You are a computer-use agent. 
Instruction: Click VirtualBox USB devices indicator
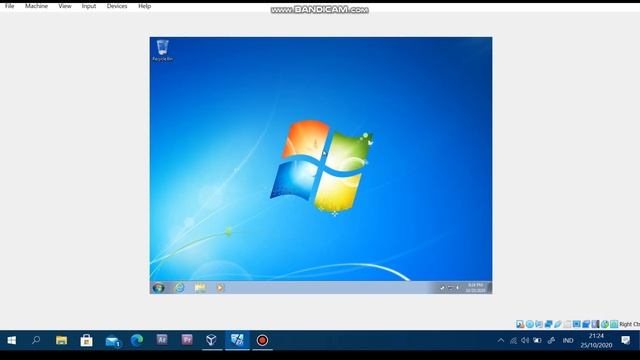click(x=558, y=324)
